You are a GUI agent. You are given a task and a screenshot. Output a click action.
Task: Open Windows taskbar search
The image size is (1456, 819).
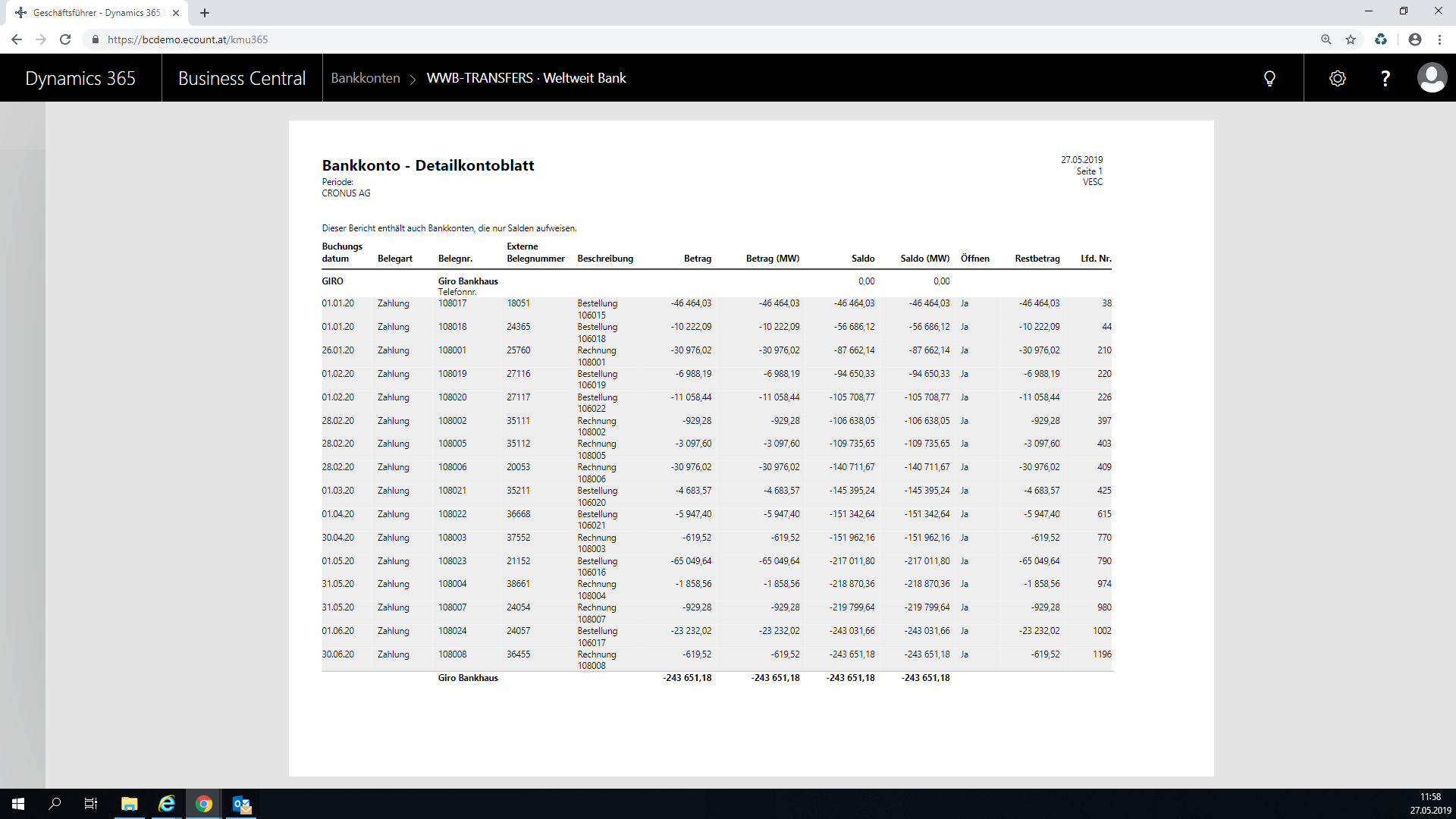55,804
